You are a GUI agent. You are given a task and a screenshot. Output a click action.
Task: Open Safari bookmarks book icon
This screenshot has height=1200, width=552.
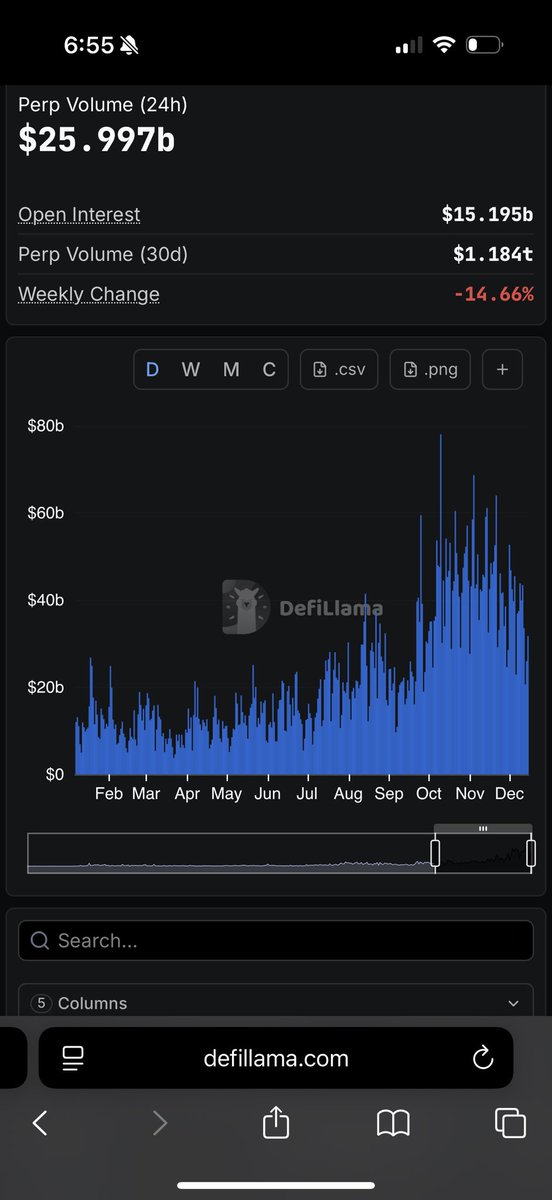coord(393,1123)
